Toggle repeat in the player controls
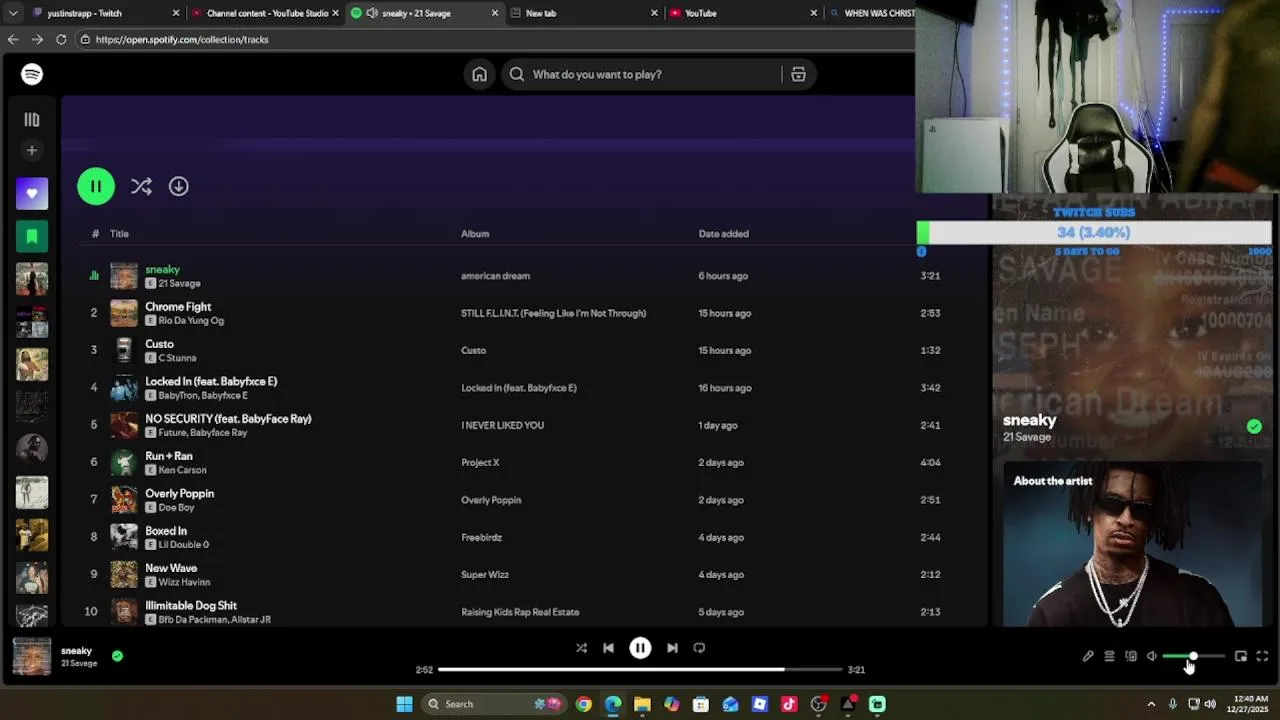The width and height of the screenshot is (1280, 720). (699, 648)
